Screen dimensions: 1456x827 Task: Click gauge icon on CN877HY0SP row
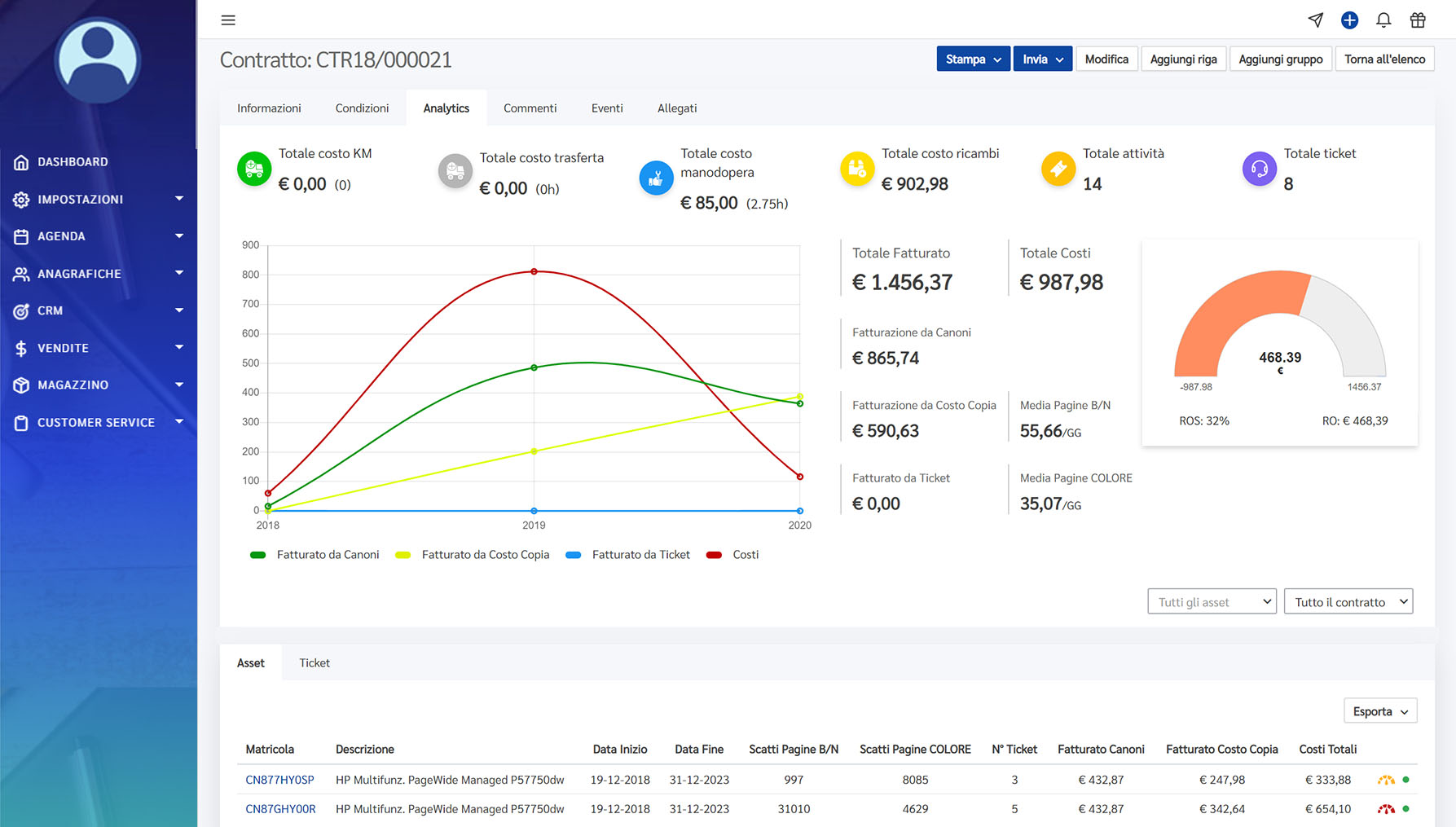pos(1385,780)
